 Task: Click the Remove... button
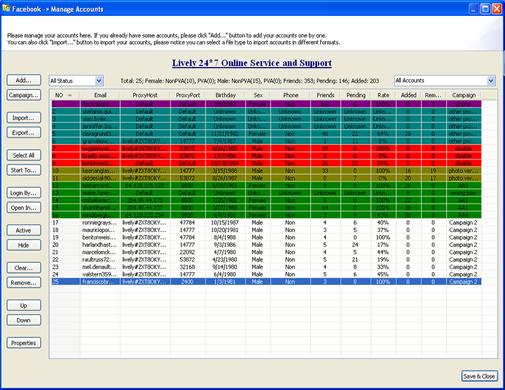pos(24,283)
